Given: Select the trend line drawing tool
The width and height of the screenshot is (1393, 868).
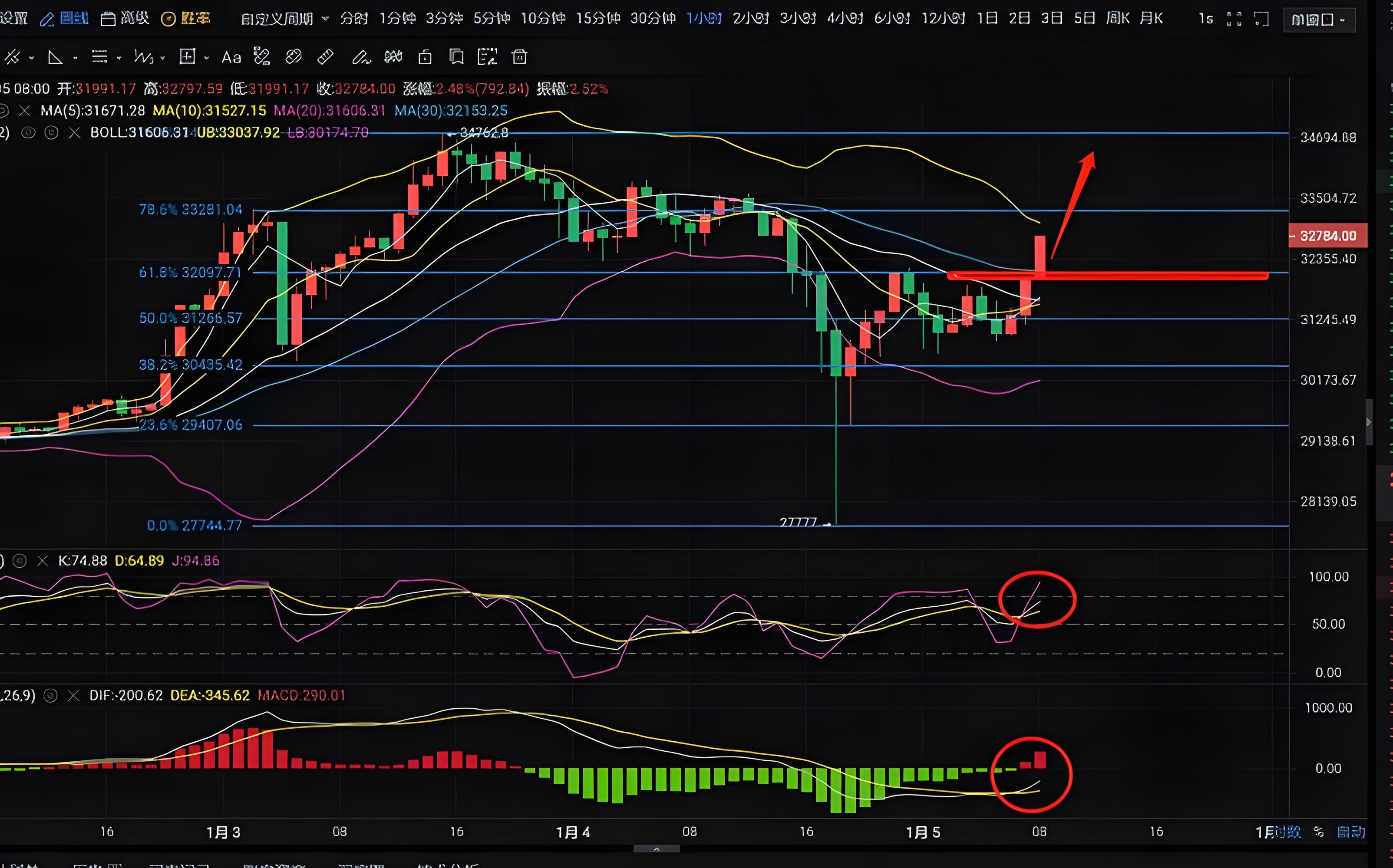Looking at the screenshot, I should point(12,57).
